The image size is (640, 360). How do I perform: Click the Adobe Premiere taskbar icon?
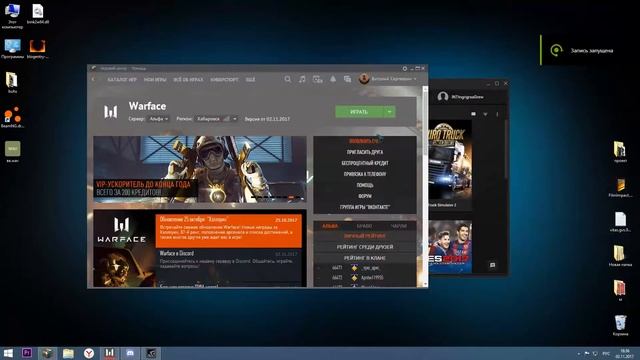(x=27, y=353)
